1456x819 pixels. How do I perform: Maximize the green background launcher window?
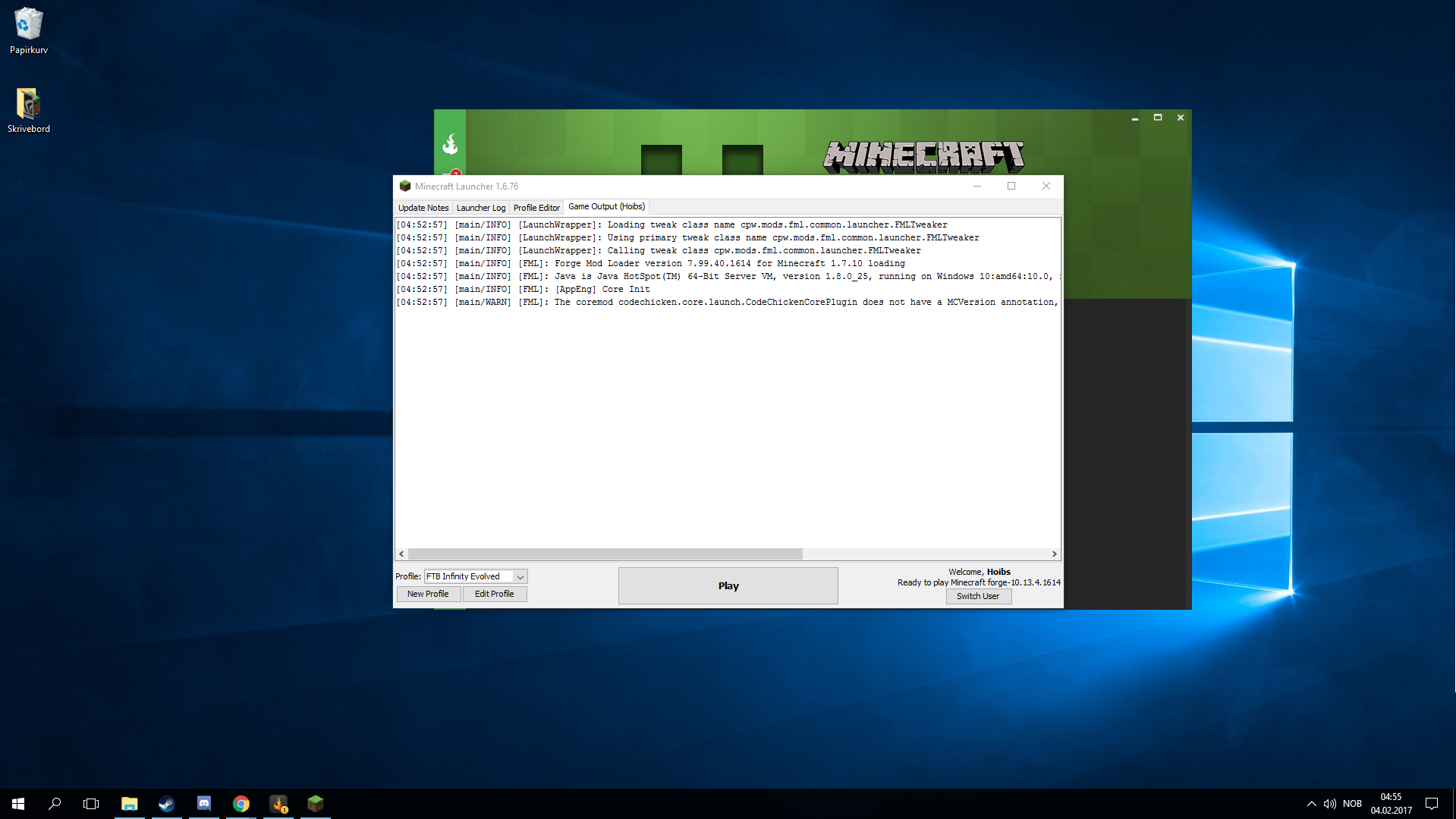[x=1158, y=118]
